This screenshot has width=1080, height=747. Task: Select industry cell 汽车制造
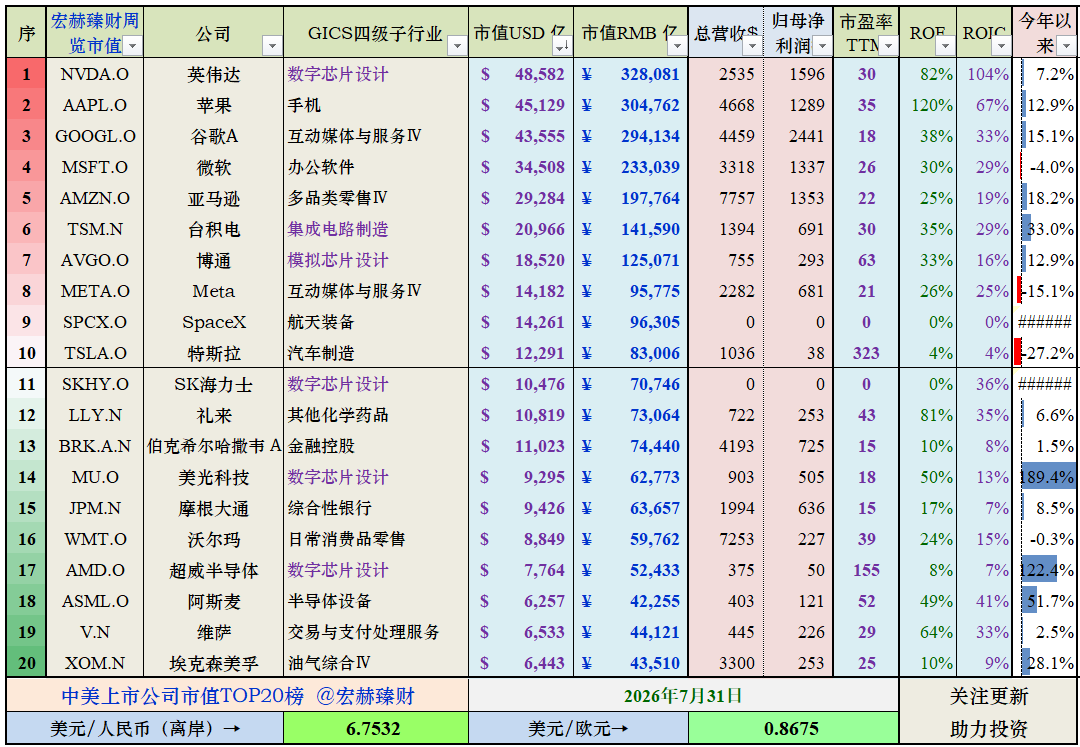coord(375,353)
